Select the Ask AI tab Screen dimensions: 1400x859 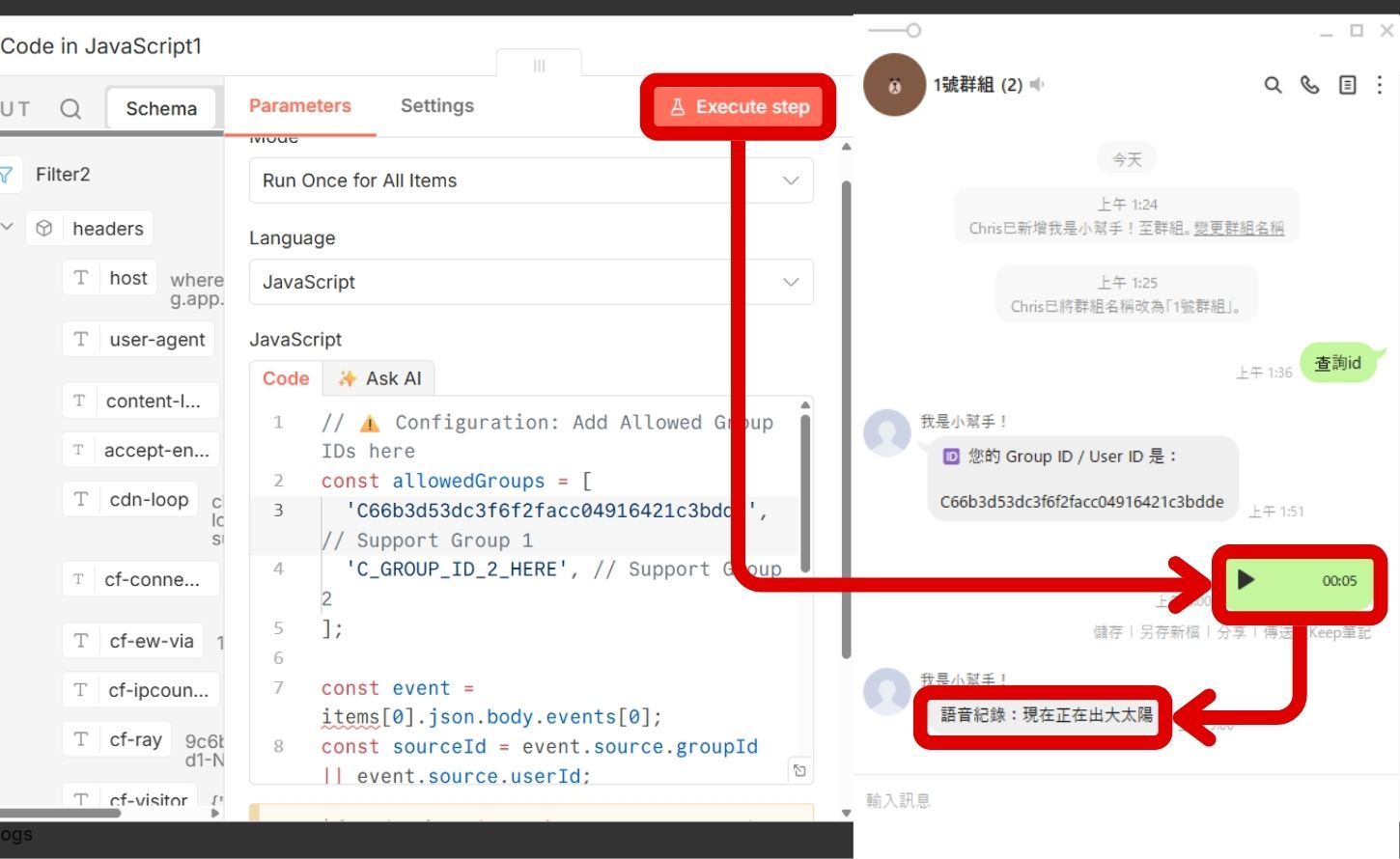click(x=379, y=378)
